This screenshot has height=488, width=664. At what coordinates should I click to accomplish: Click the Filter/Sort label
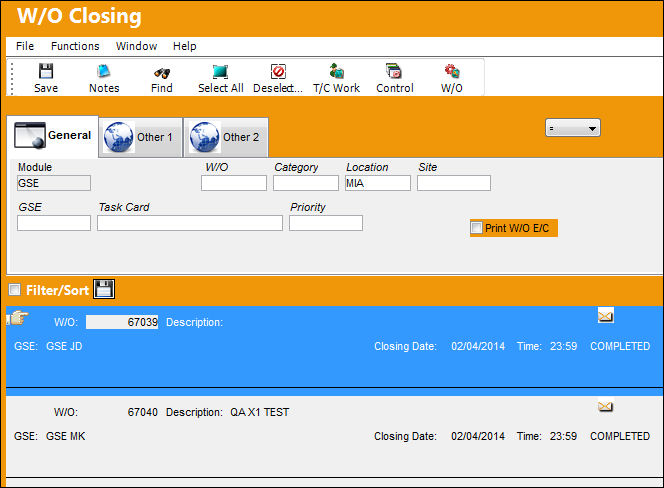coord(57,290)
